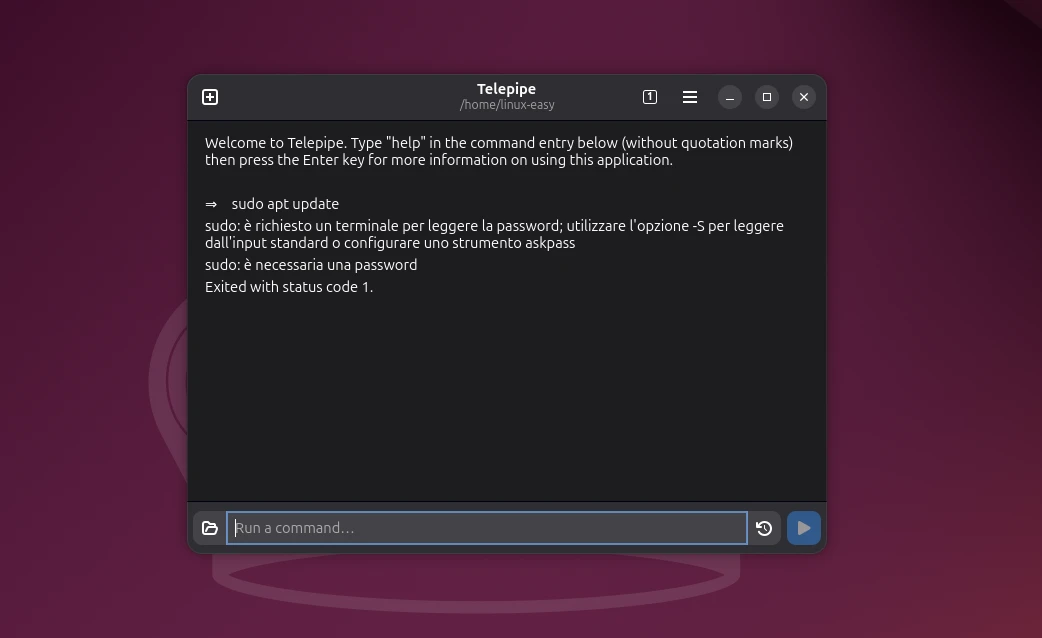Image resolution: width=1042 pixels, height=638 pixels.
Task: Click the /home/linux-easy path subtitle
Action: point(507,105)
